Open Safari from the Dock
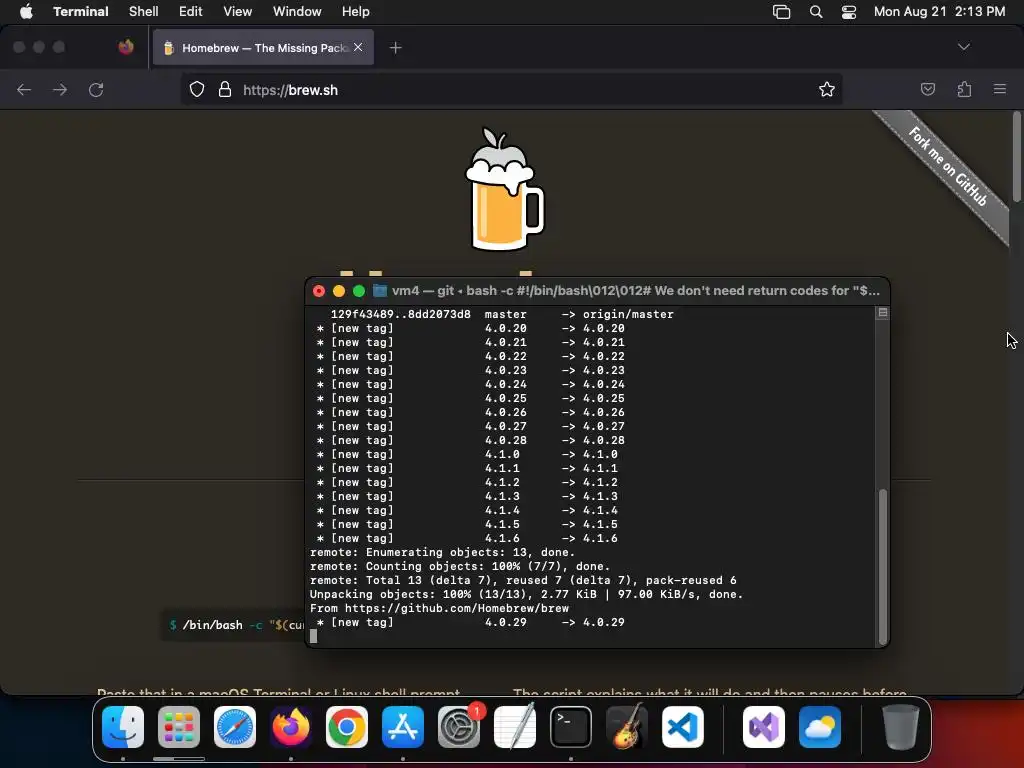Screen dimensions: 1024x768 [x=235, y=727]
